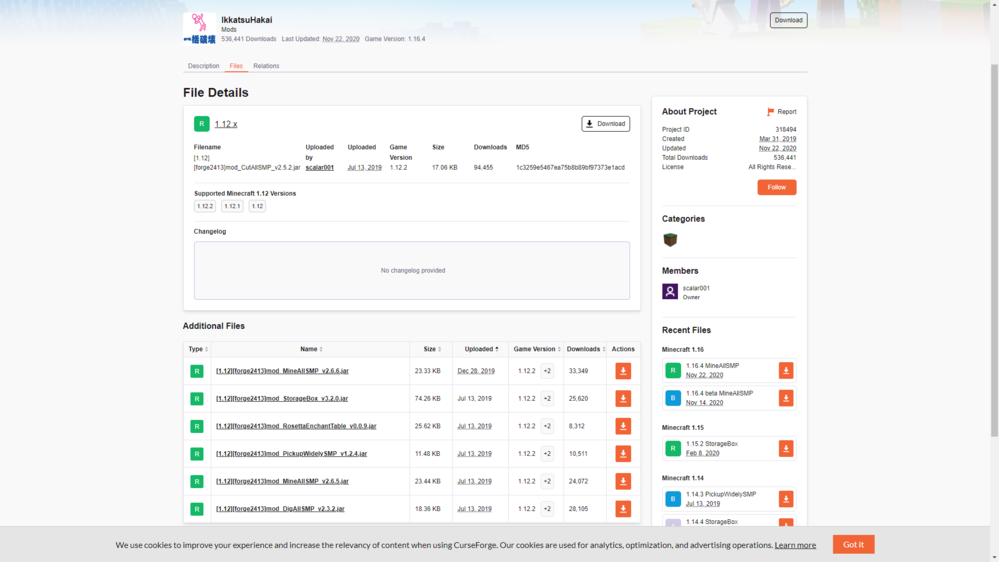
Task: Open the PickupWidelySMP_v1.2.4.jar file link
Action: (291, 454)
